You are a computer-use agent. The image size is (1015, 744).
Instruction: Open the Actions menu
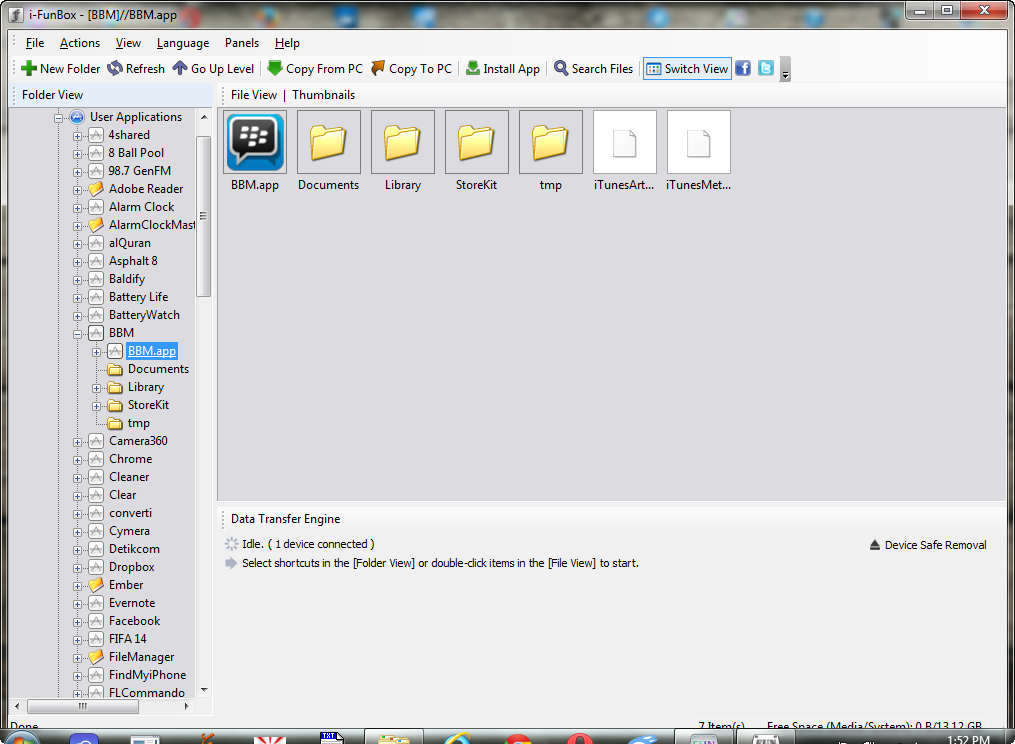click(80, 43)
